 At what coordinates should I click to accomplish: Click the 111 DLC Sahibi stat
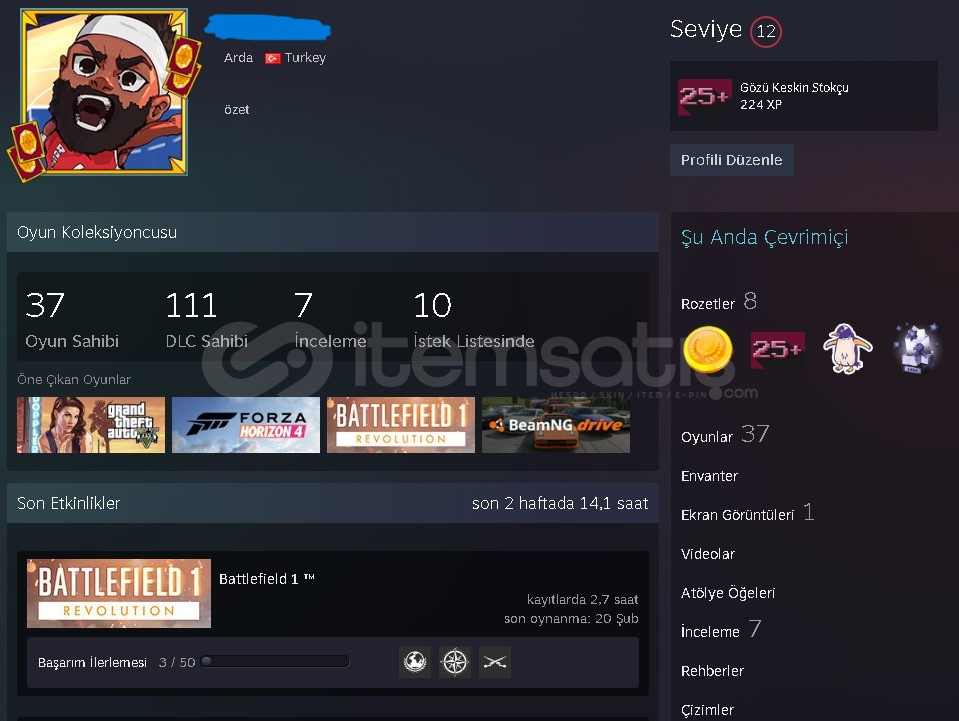(207, 319)
